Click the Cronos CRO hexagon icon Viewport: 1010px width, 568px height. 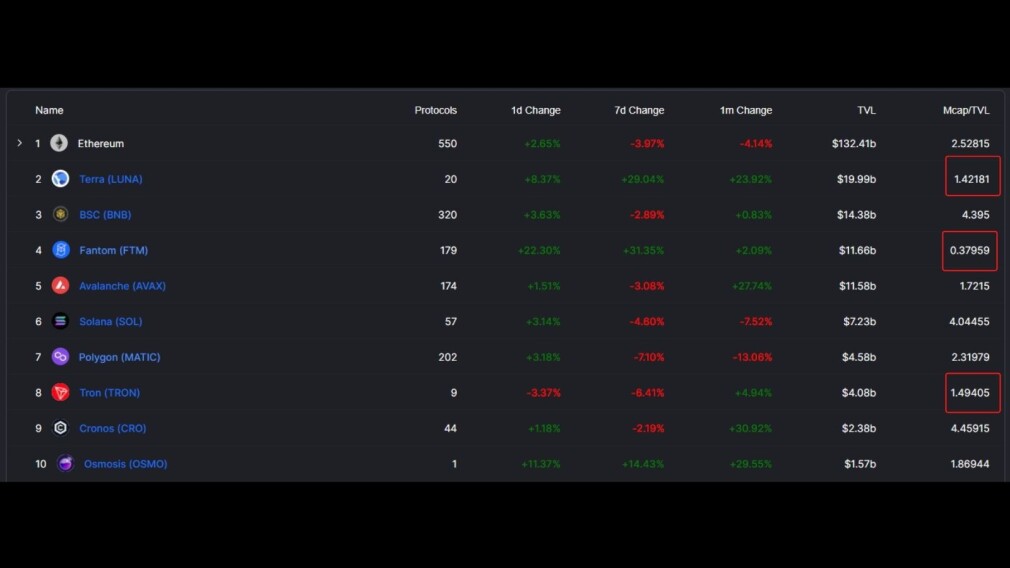click(x=61, y=428)
